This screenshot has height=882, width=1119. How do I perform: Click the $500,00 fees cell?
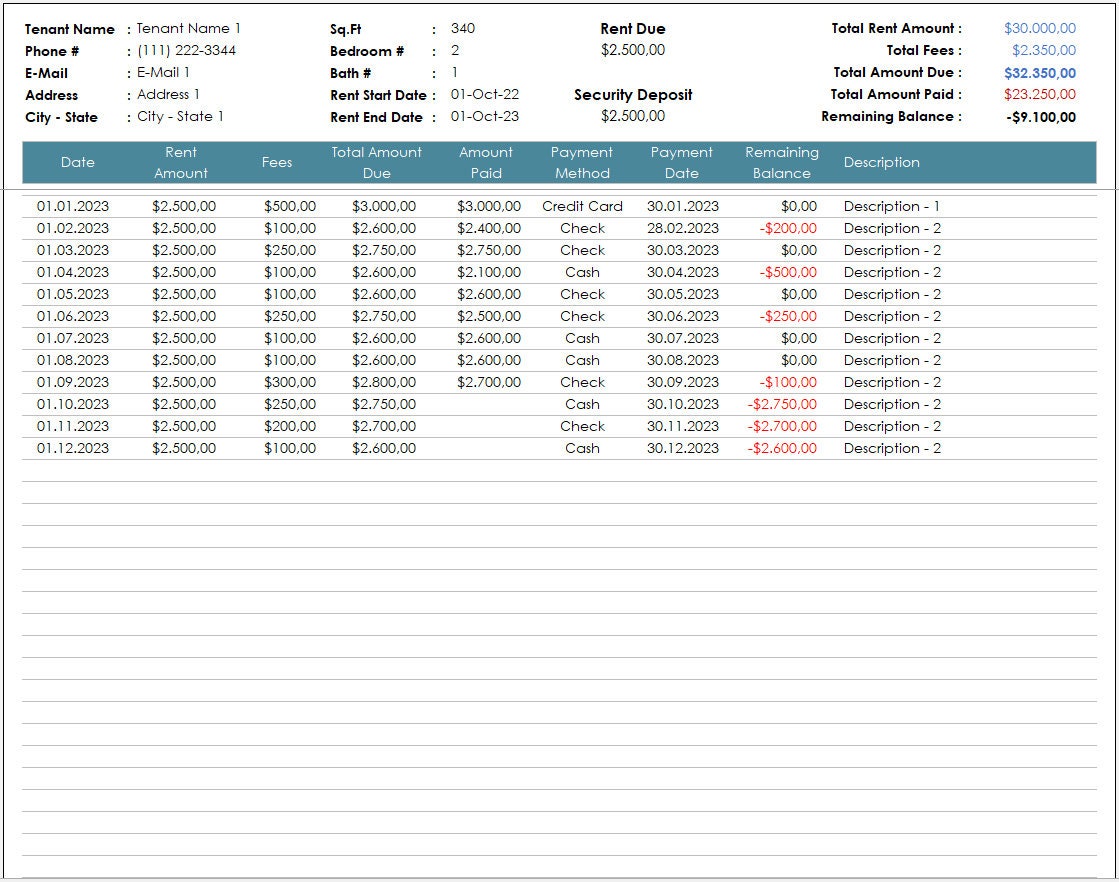pyautogui.click(x=290, y=206)
